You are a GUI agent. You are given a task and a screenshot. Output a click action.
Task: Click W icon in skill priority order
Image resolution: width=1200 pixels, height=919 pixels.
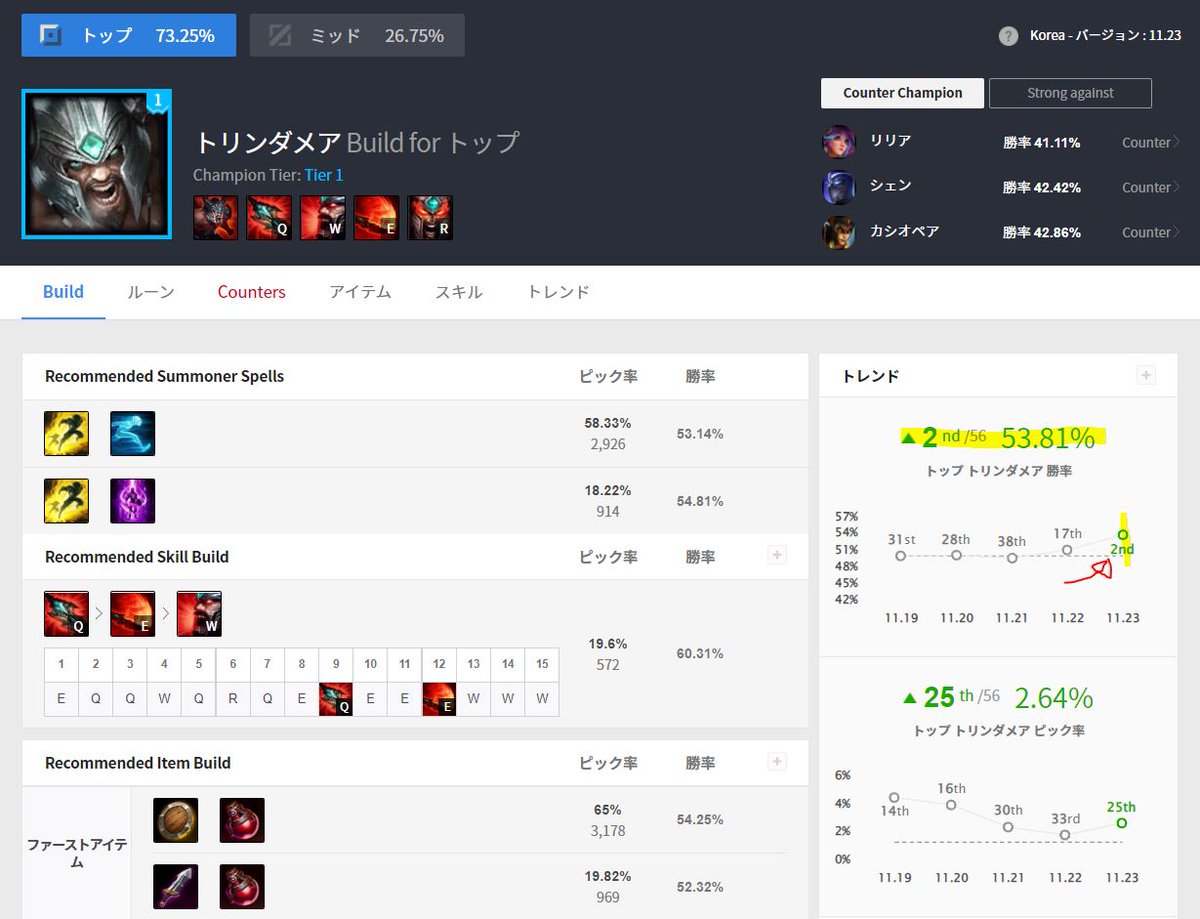[x=199, y=614]
